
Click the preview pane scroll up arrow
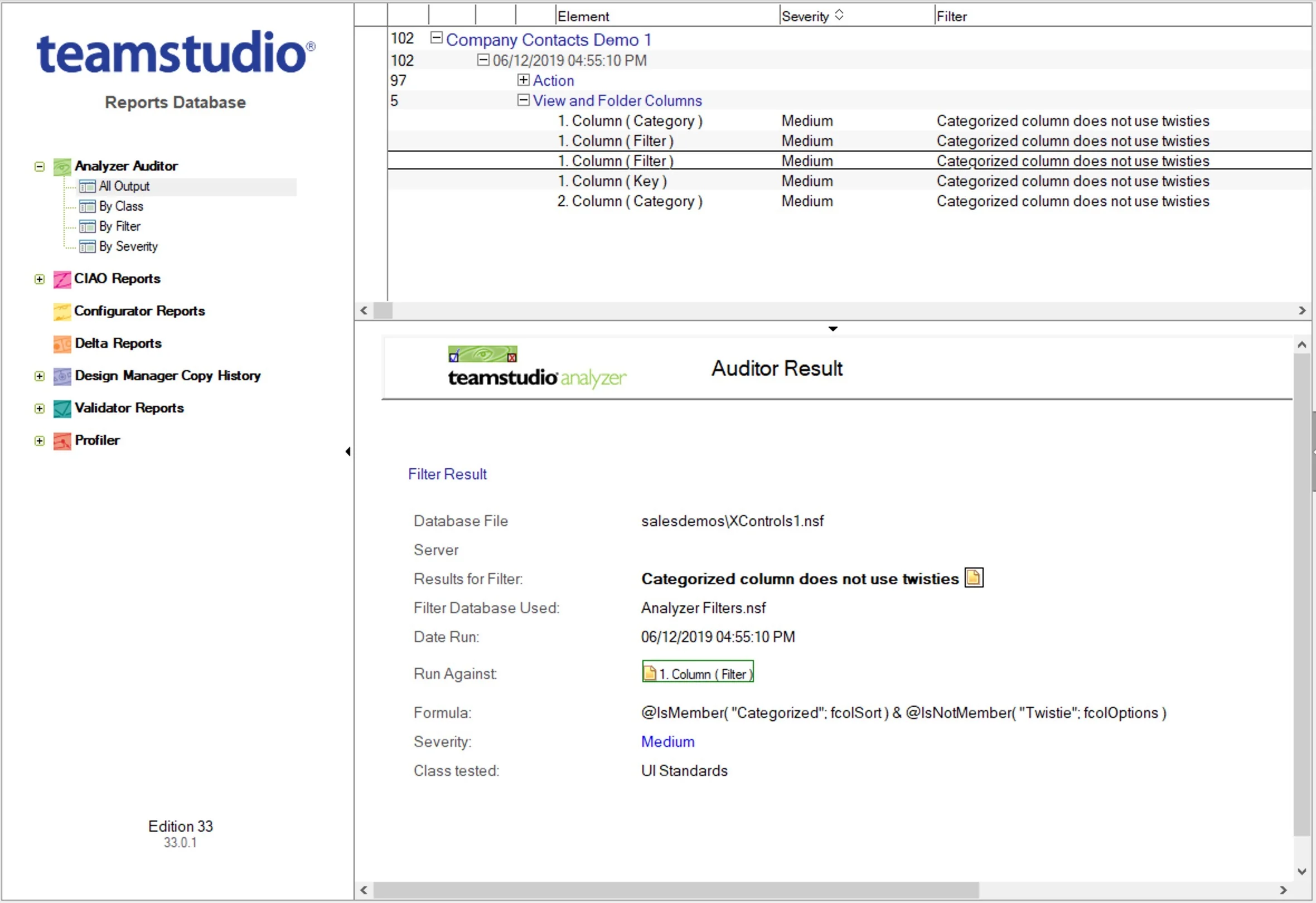1302,344
